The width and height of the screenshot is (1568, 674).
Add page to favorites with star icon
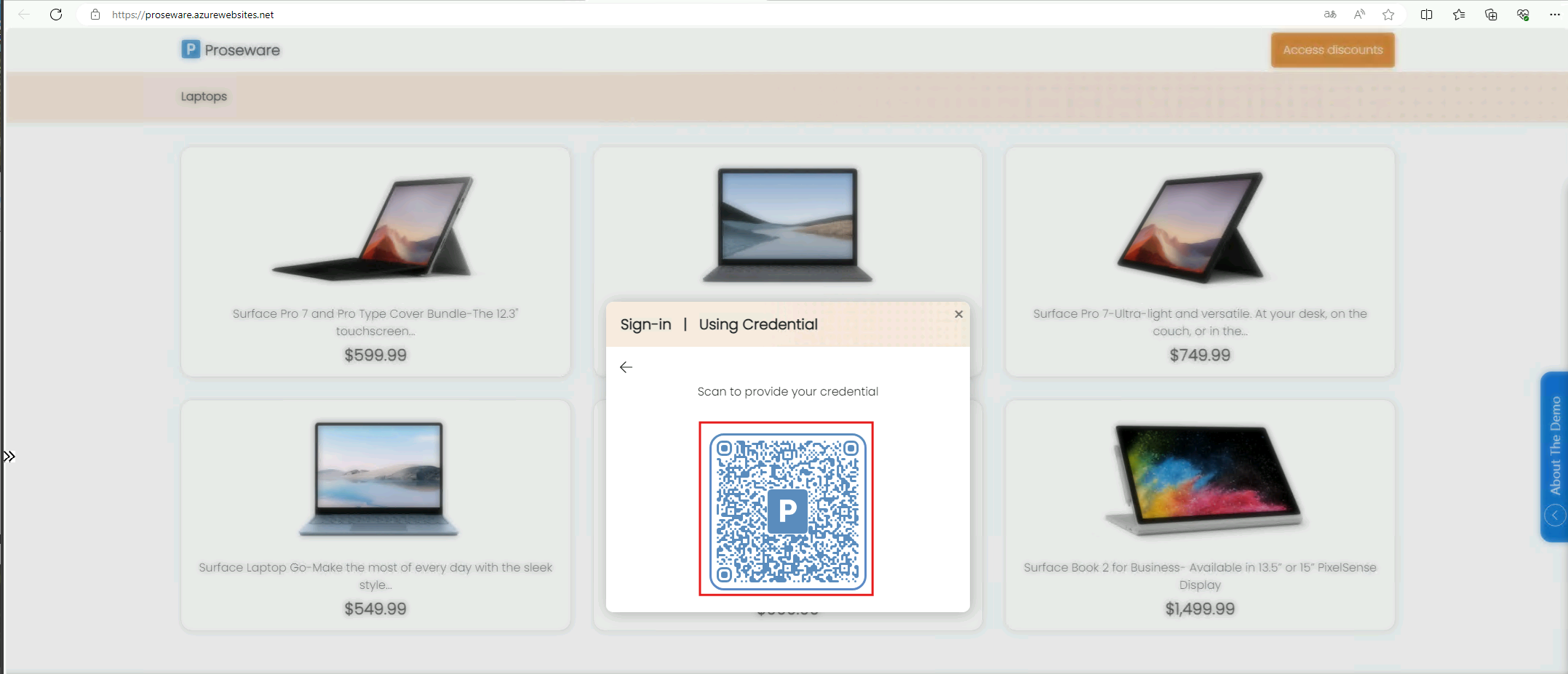click(x=1388, y=15)
